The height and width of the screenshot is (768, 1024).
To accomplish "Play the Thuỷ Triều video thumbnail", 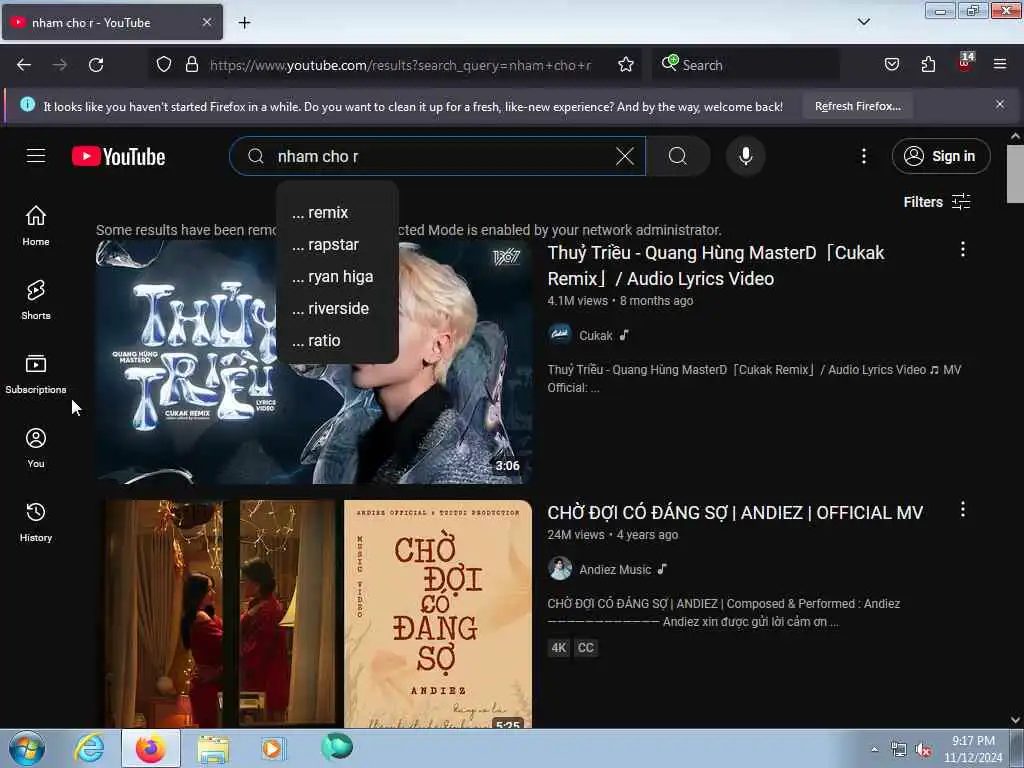I will point(314,362).
